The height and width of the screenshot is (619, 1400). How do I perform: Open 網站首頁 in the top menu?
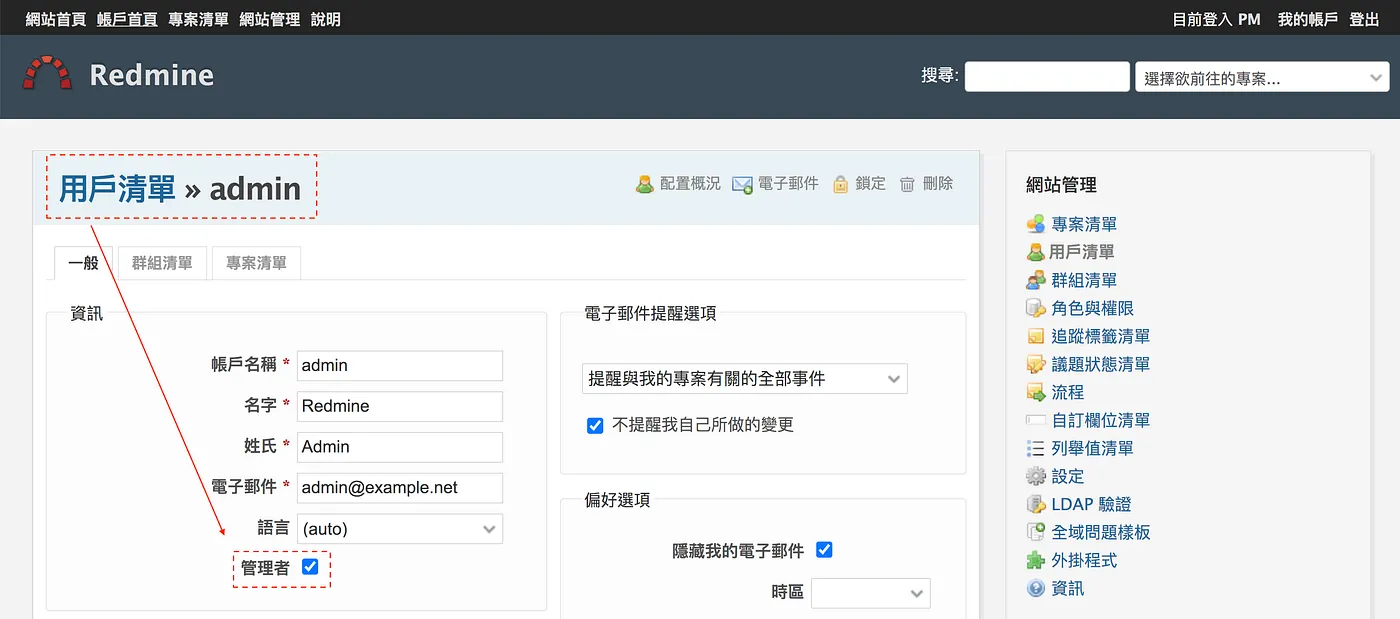[56, 19]
